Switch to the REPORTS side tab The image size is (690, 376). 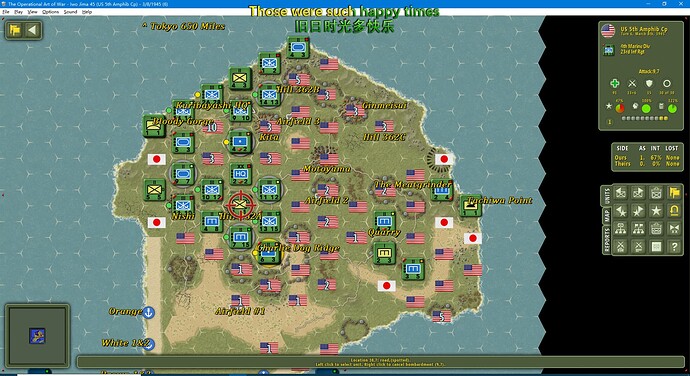coord(607,240)
